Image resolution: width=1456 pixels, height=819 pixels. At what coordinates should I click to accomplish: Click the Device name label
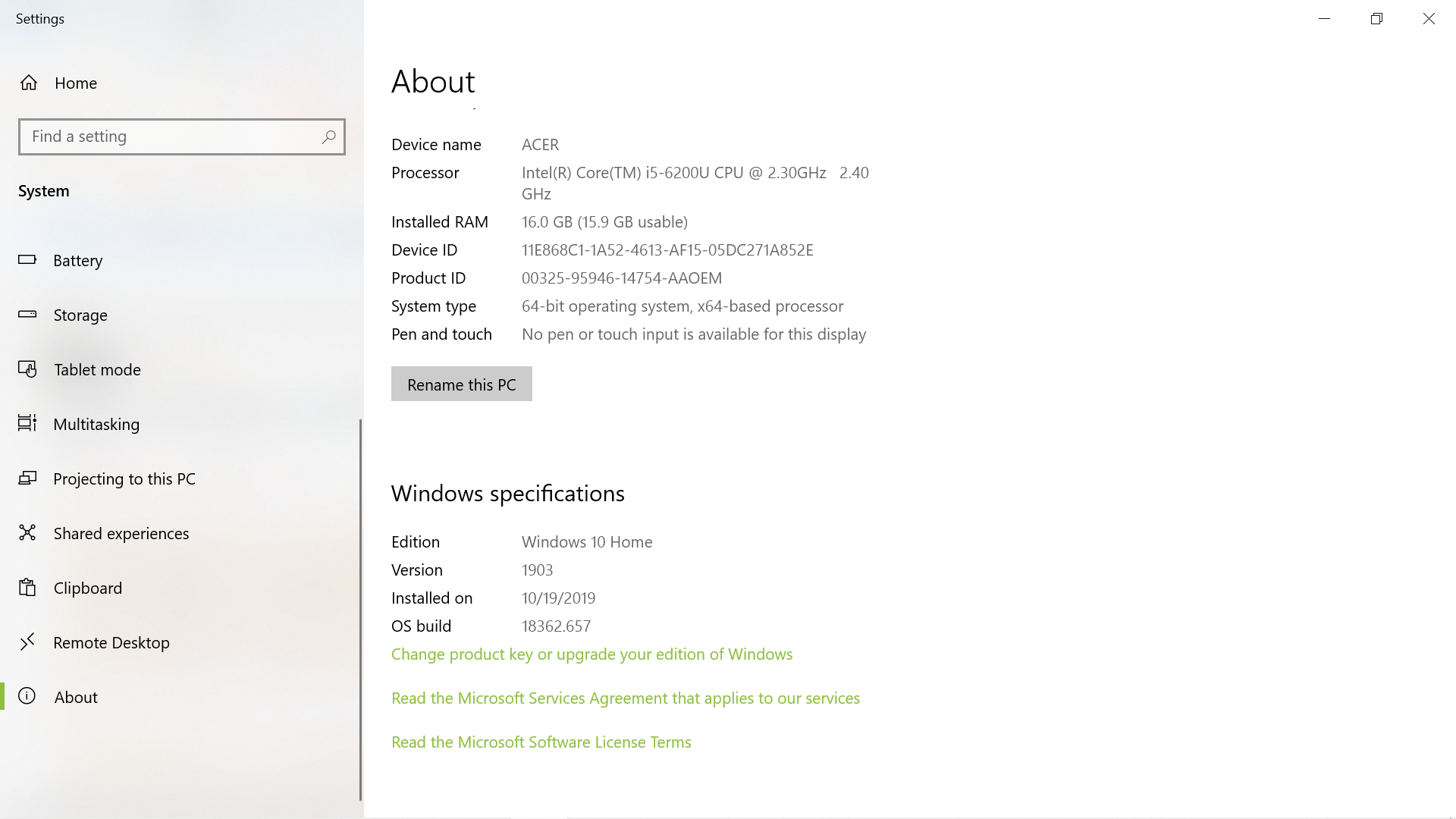pos(436,145)
